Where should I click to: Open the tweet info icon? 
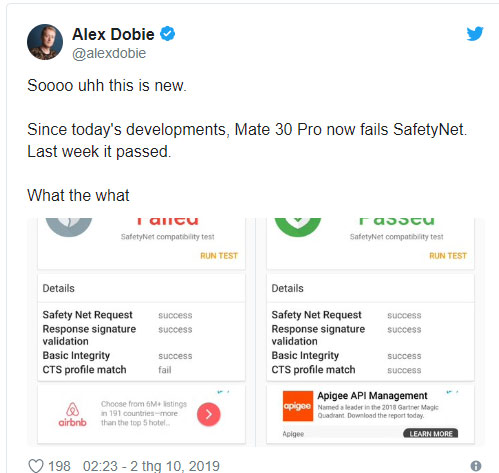tap(476, 466)
